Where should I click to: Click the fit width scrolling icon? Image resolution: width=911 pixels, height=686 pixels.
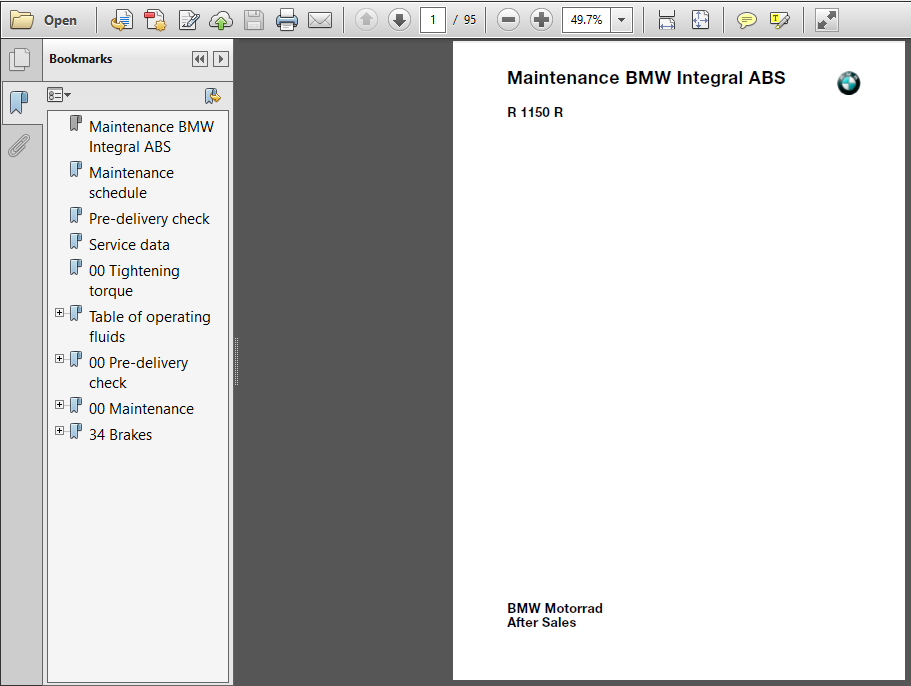point(667,20)
